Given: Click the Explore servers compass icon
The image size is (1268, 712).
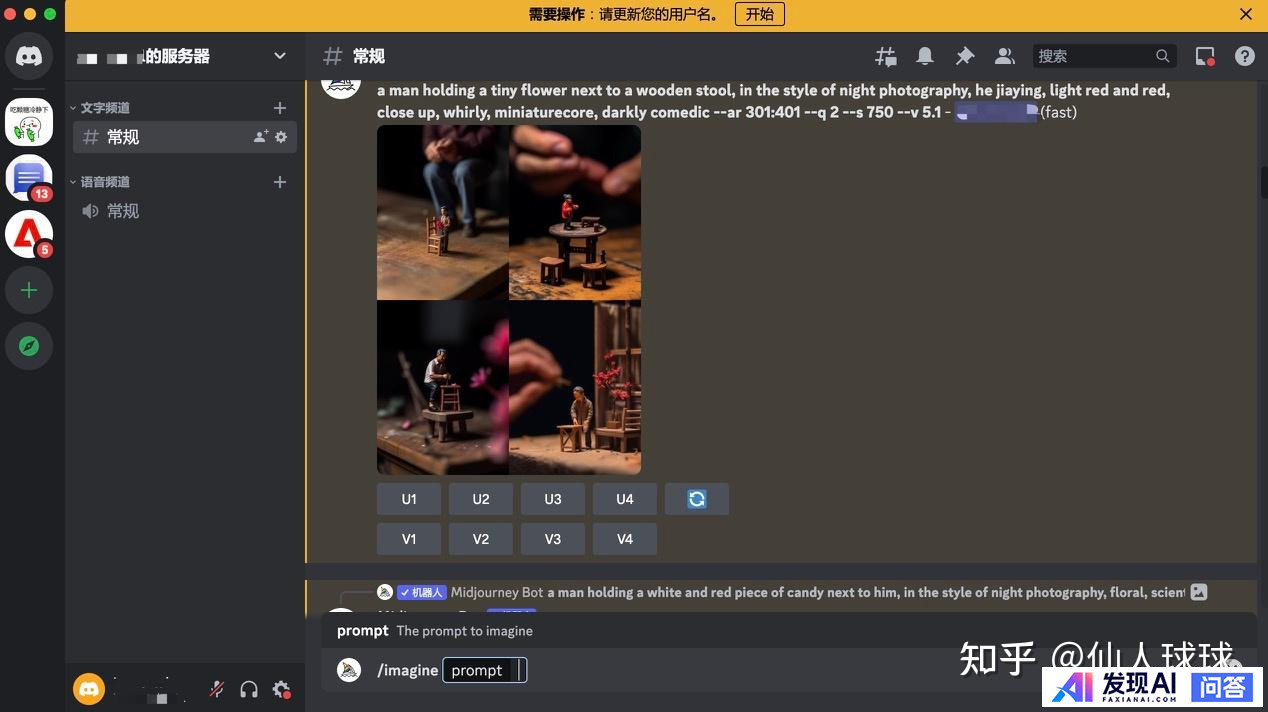Looking at the screenshot, I should 29,346.
